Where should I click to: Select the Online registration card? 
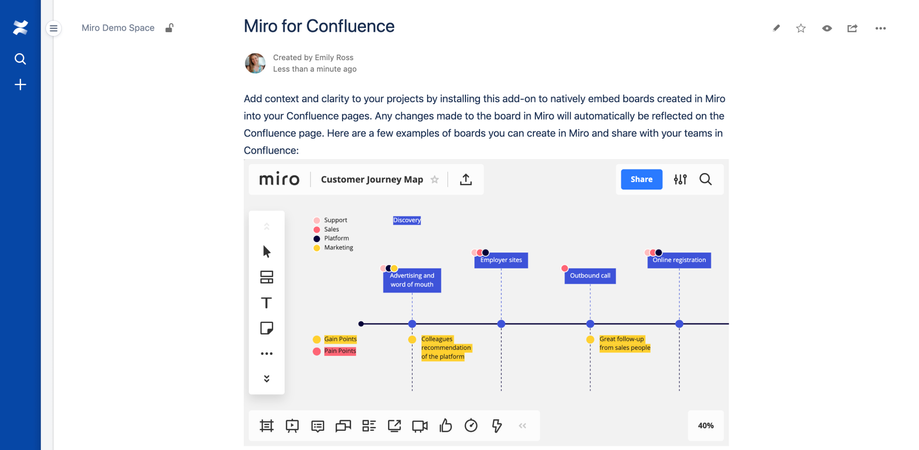click(x=679, y=260)
